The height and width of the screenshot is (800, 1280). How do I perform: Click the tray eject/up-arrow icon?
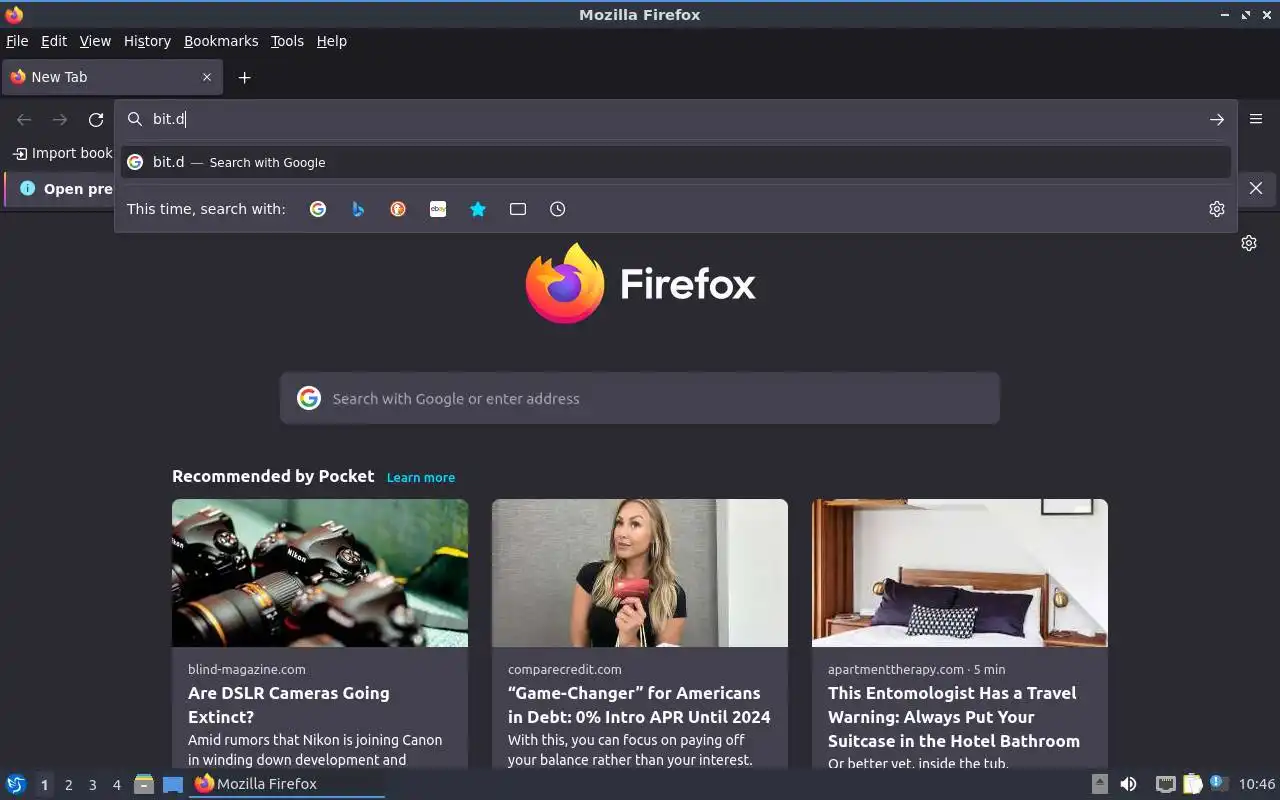click(1100, 784)
